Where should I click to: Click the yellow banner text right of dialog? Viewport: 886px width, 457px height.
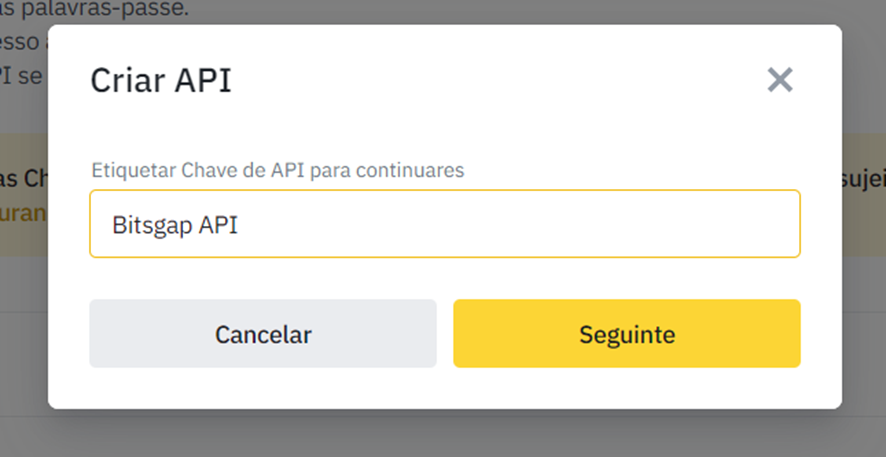coord(863,178)
